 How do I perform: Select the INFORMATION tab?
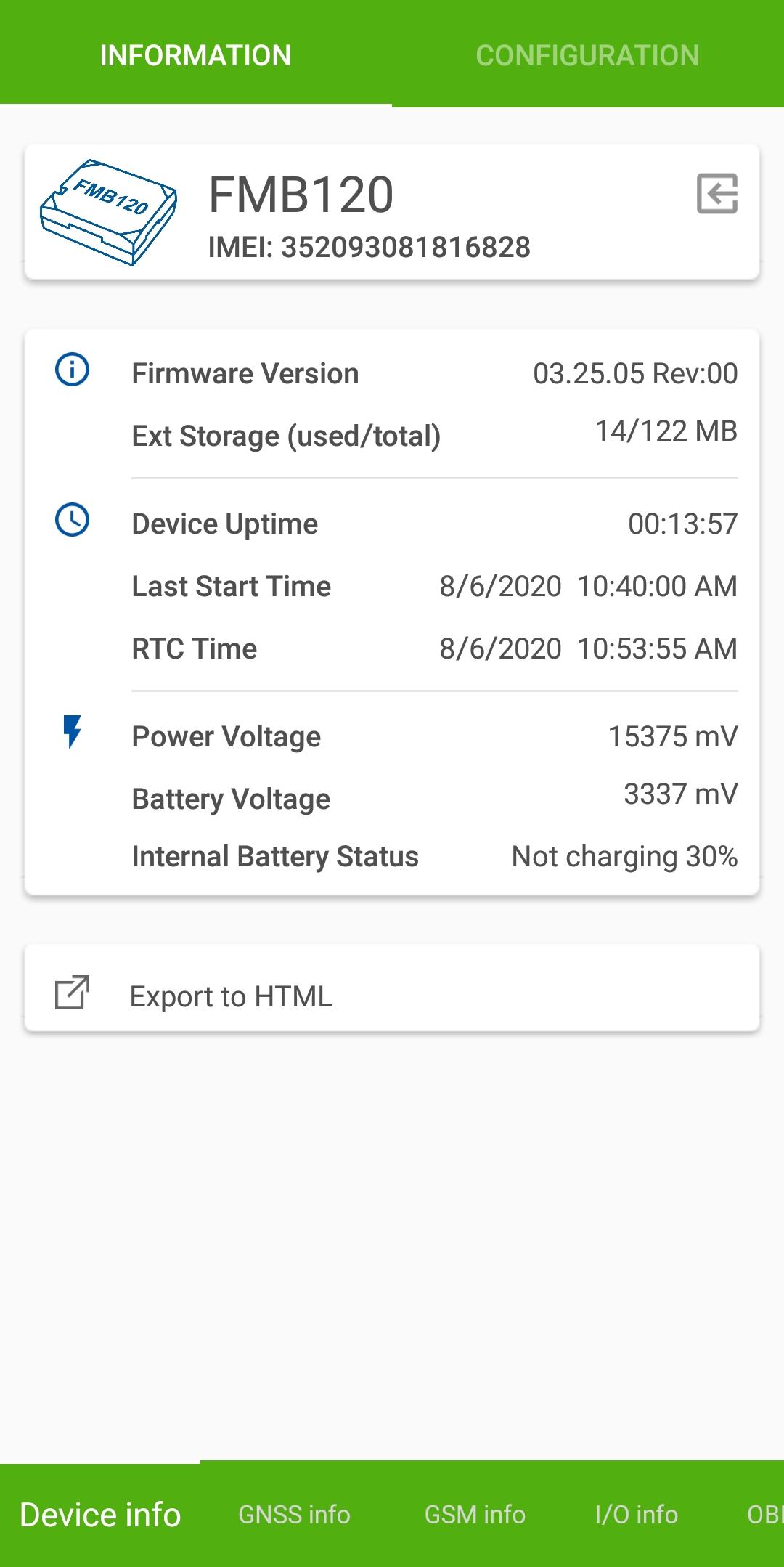196,55
